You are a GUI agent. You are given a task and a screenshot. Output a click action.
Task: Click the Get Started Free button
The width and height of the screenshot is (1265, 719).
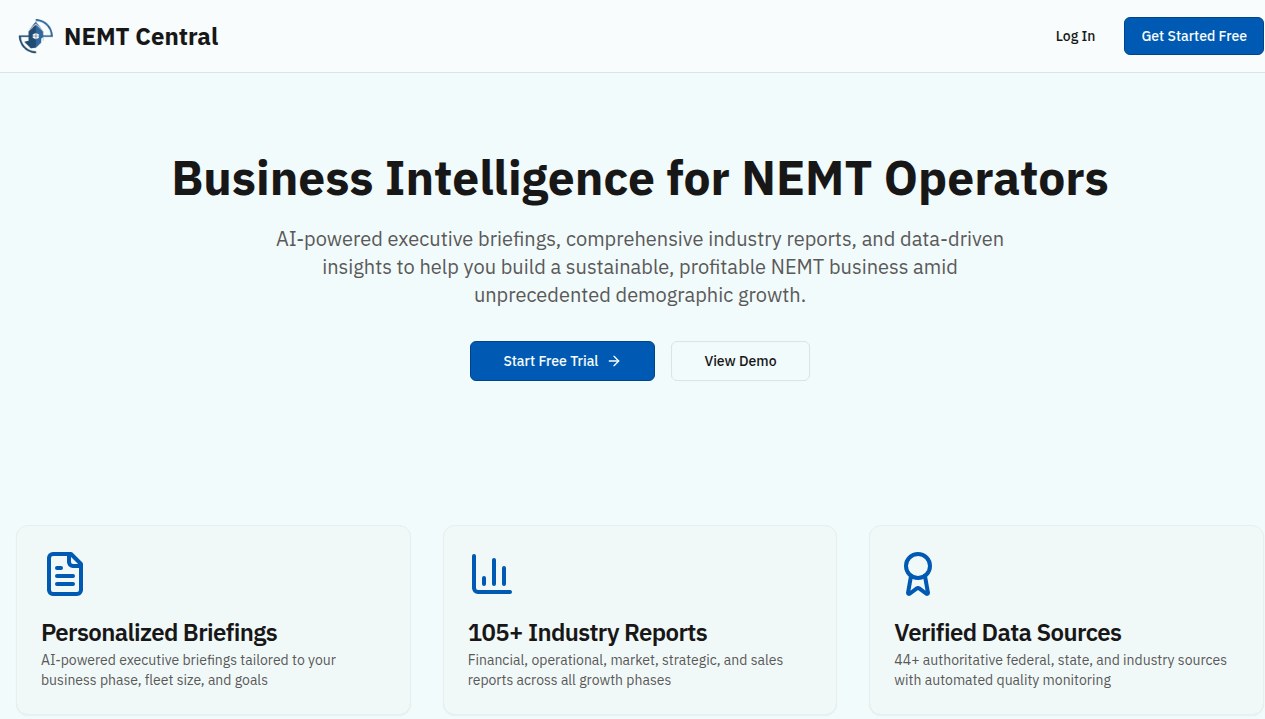[x=1194, y=36]
